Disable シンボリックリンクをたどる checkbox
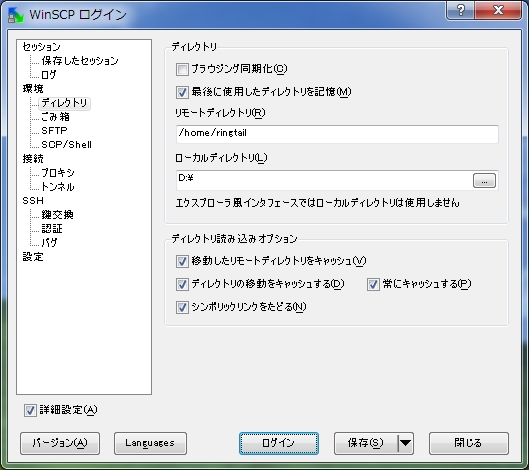529x470 pixels. tap(182, 307)
